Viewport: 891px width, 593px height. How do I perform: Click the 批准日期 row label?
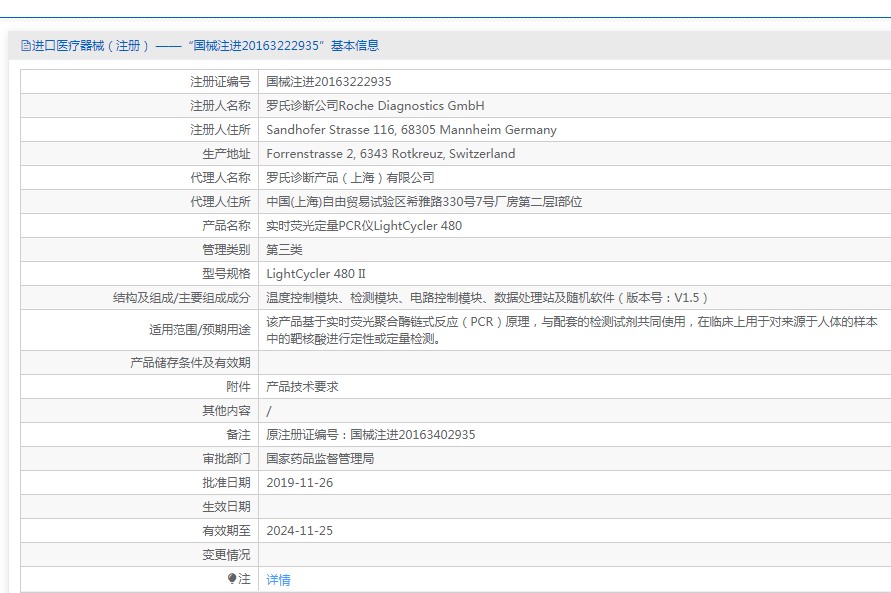[x=226, y=483]
